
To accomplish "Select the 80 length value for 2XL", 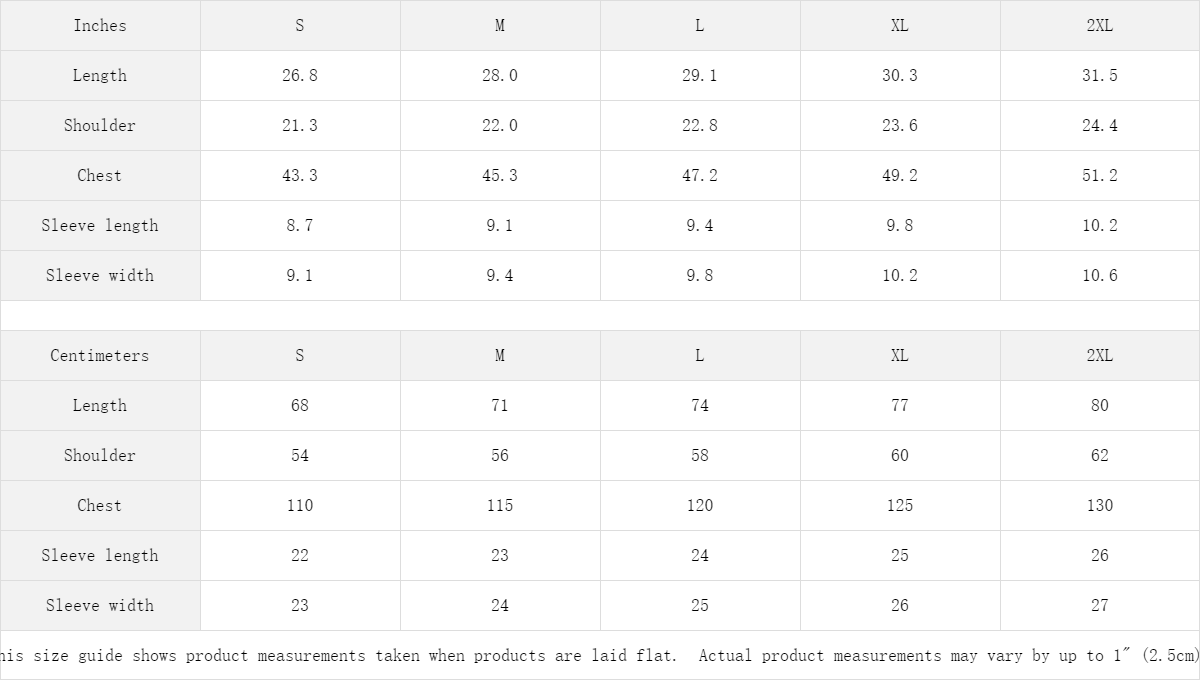I will [x=1100, y=406].
